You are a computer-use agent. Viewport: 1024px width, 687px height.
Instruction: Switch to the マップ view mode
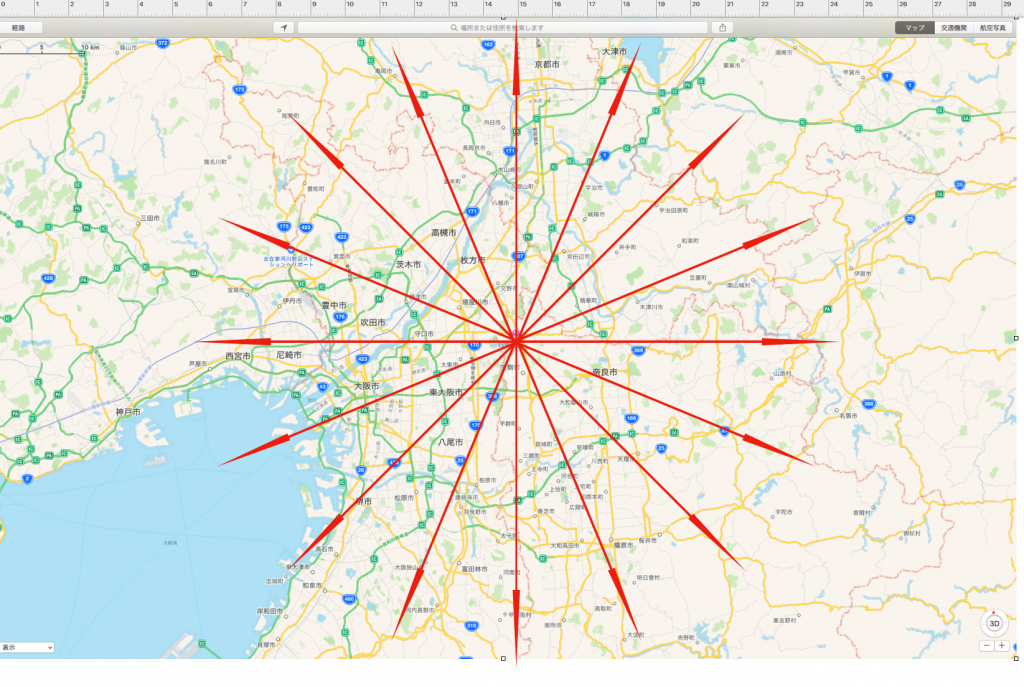point(914,28)
